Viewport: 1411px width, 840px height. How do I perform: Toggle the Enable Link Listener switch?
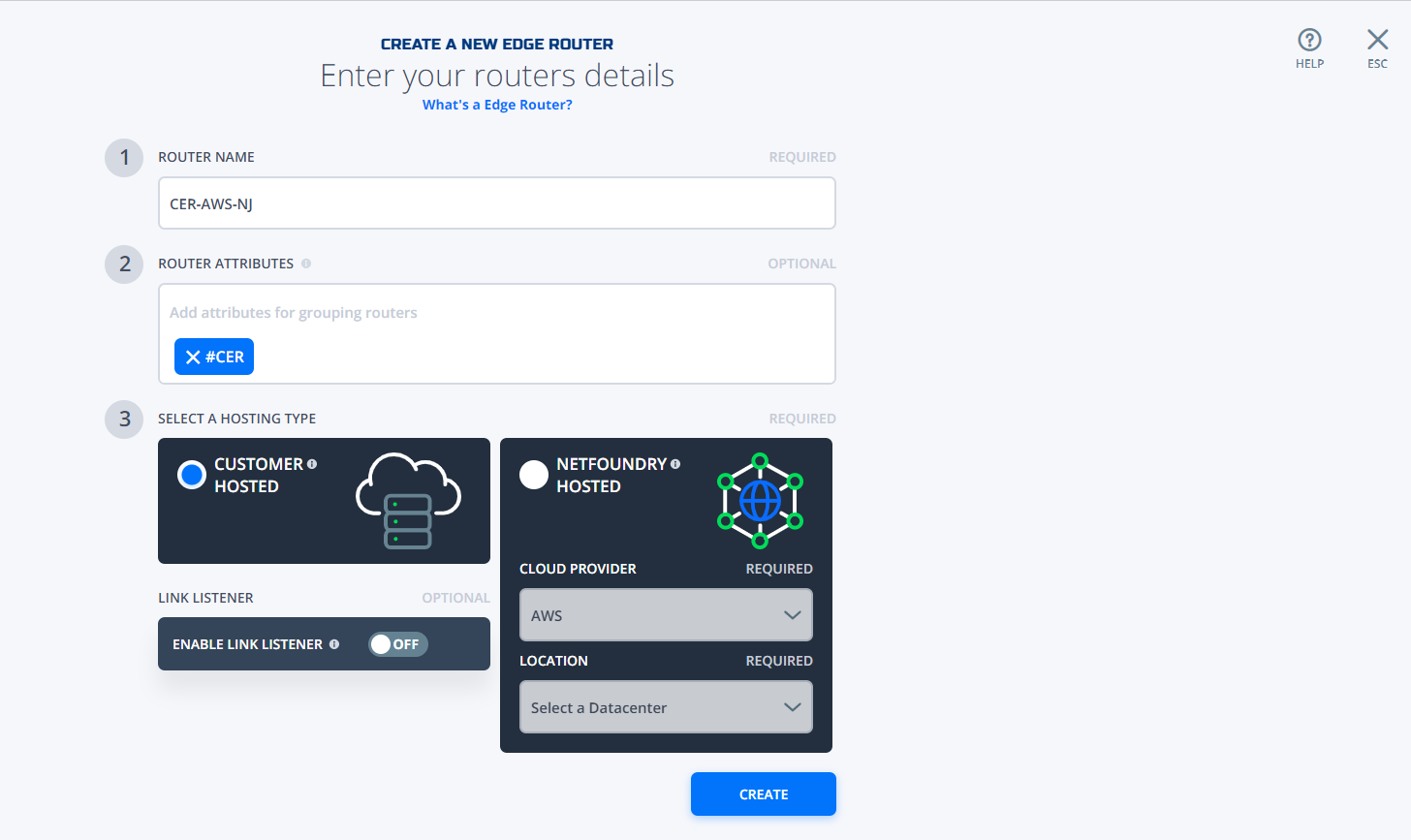point(397,644)
